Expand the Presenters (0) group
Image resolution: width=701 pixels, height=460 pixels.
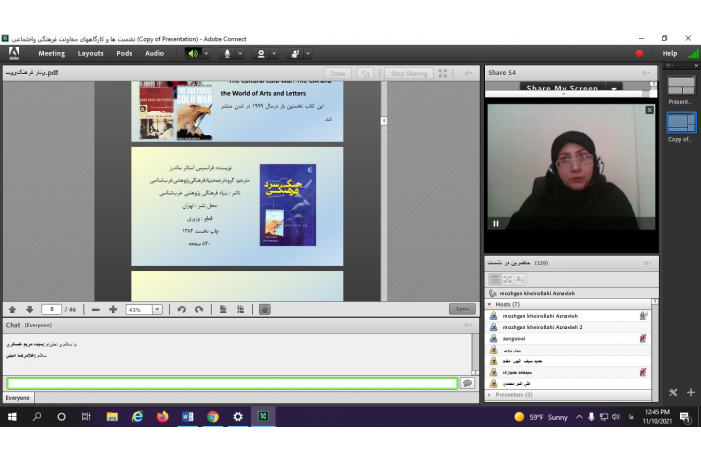tap(490, 395)
